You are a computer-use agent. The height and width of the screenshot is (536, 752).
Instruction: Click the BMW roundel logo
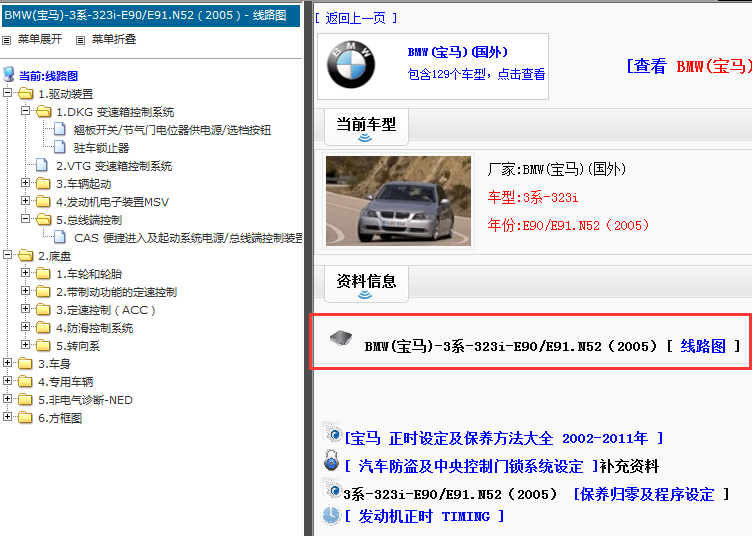coord(351,65)
